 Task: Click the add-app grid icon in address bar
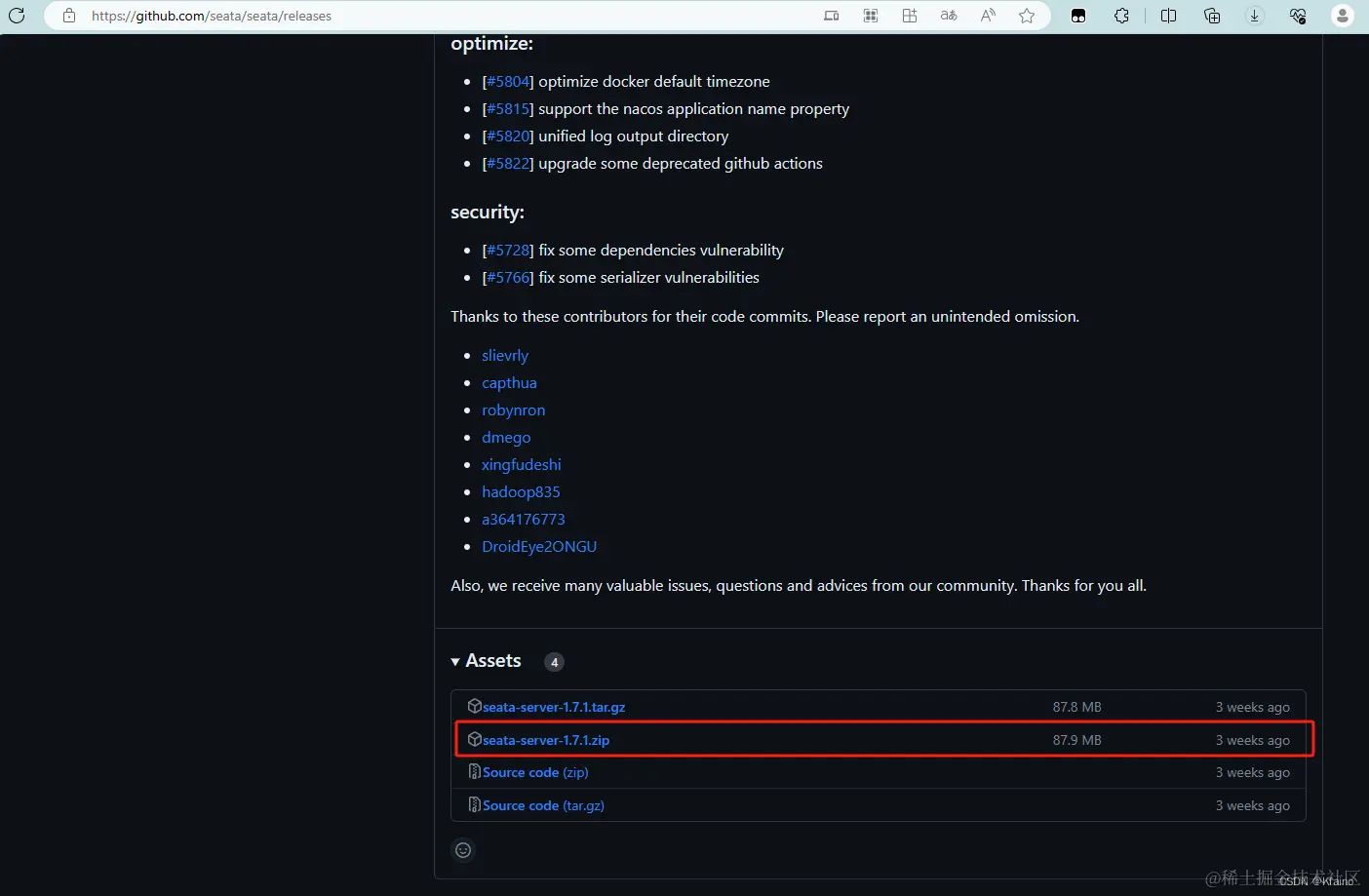(x=910, y=16)
